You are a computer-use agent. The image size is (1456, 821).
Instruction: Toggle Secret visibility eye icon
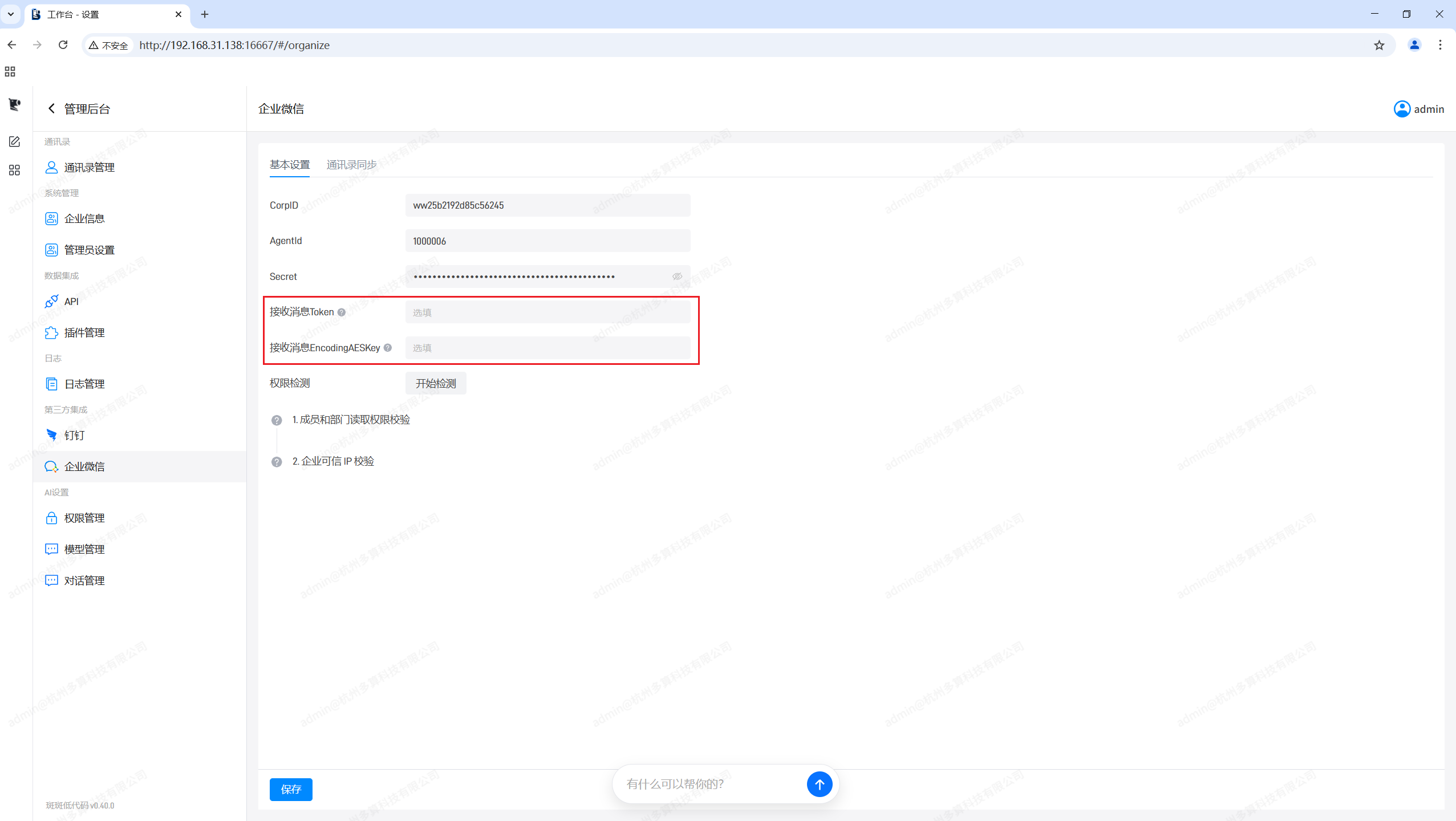point(677,277)
